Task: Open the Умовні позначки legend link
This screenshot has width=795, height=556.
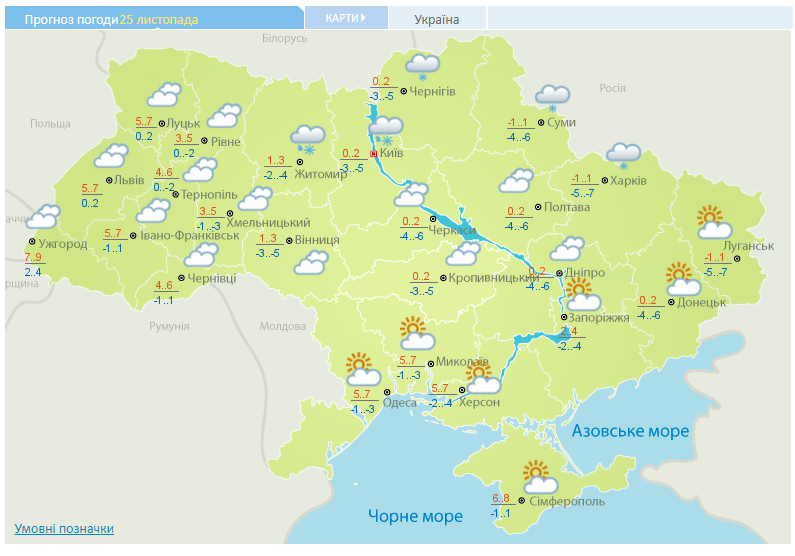Action: [64, 529]
